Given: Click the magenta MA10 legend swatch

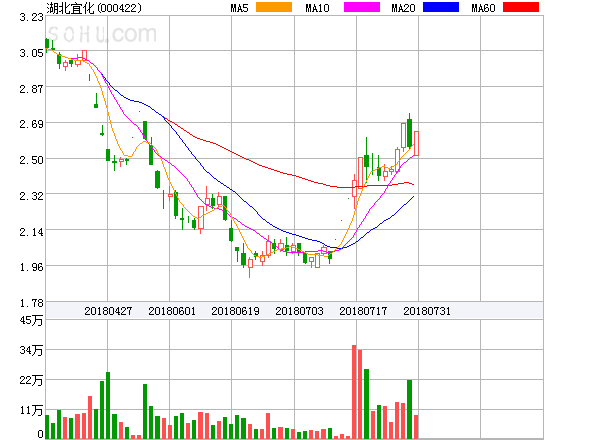Looking at the screenshot, I should [x=362, y=7].
